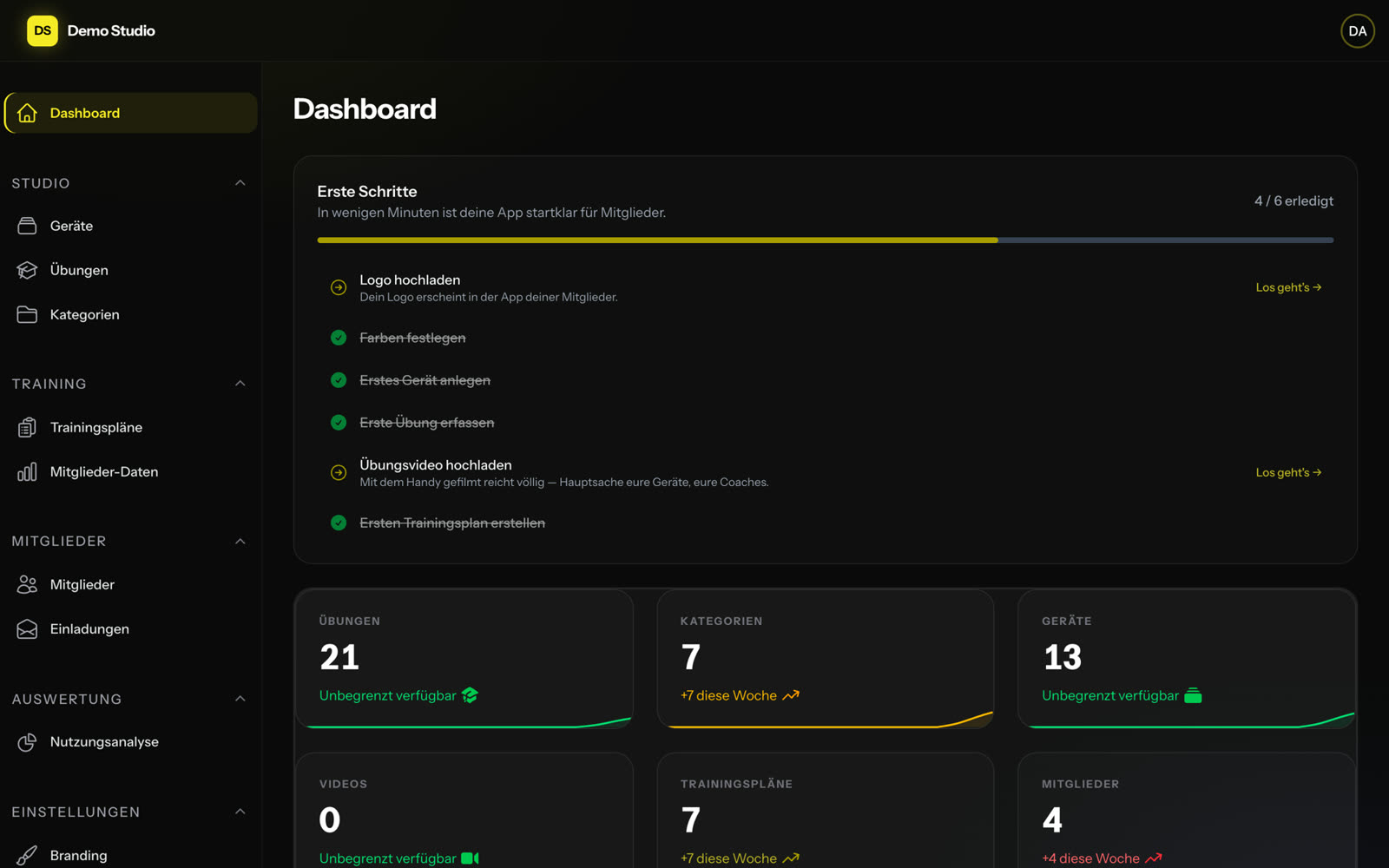Viewport: 1389px width, 868px height.
Task: Open the Mitglieder stat card showing 4
Action: coord(1187,811)
